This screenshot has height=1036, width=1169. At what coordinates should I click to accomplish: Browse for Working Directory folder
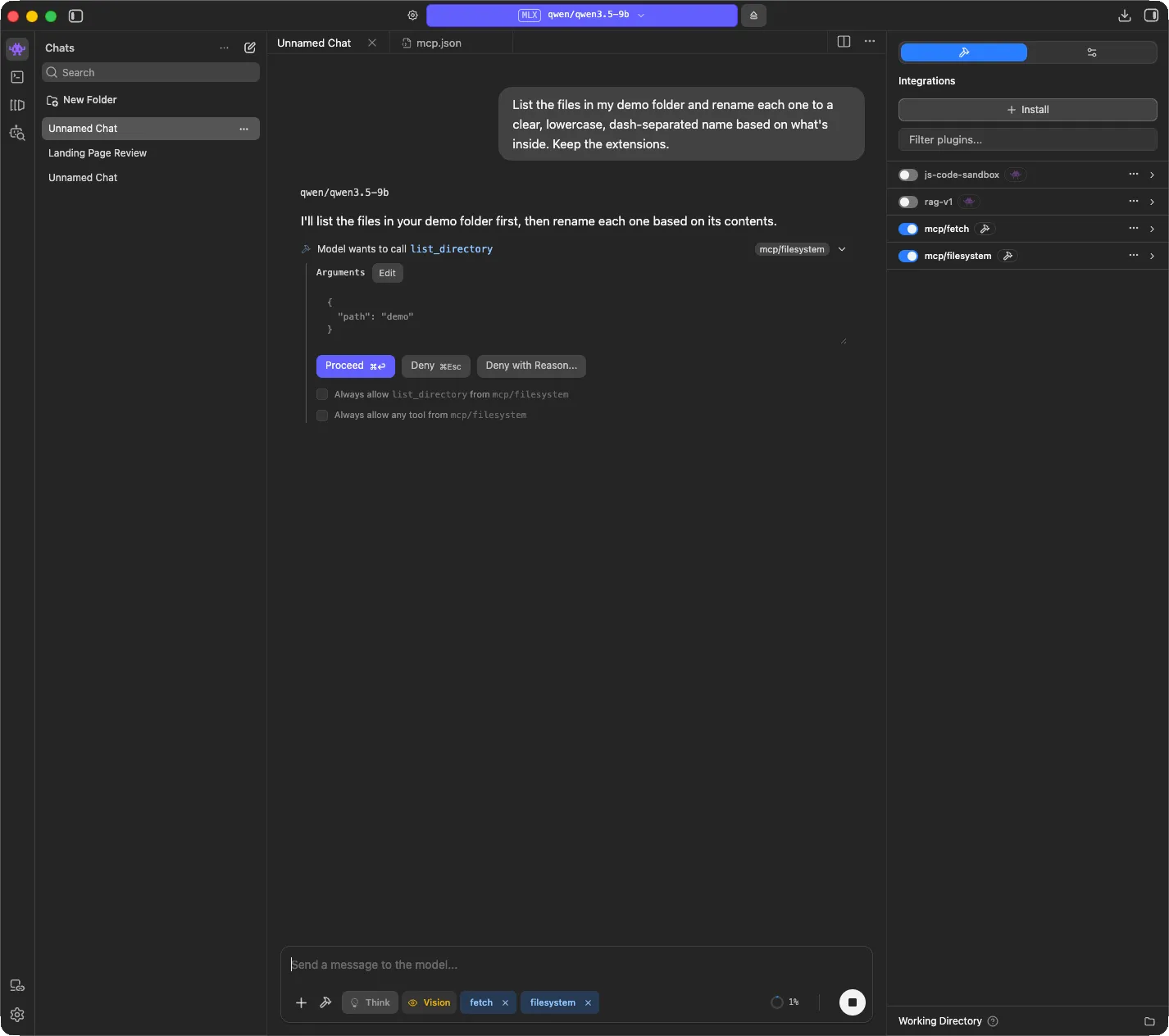pos(1149,1021)
